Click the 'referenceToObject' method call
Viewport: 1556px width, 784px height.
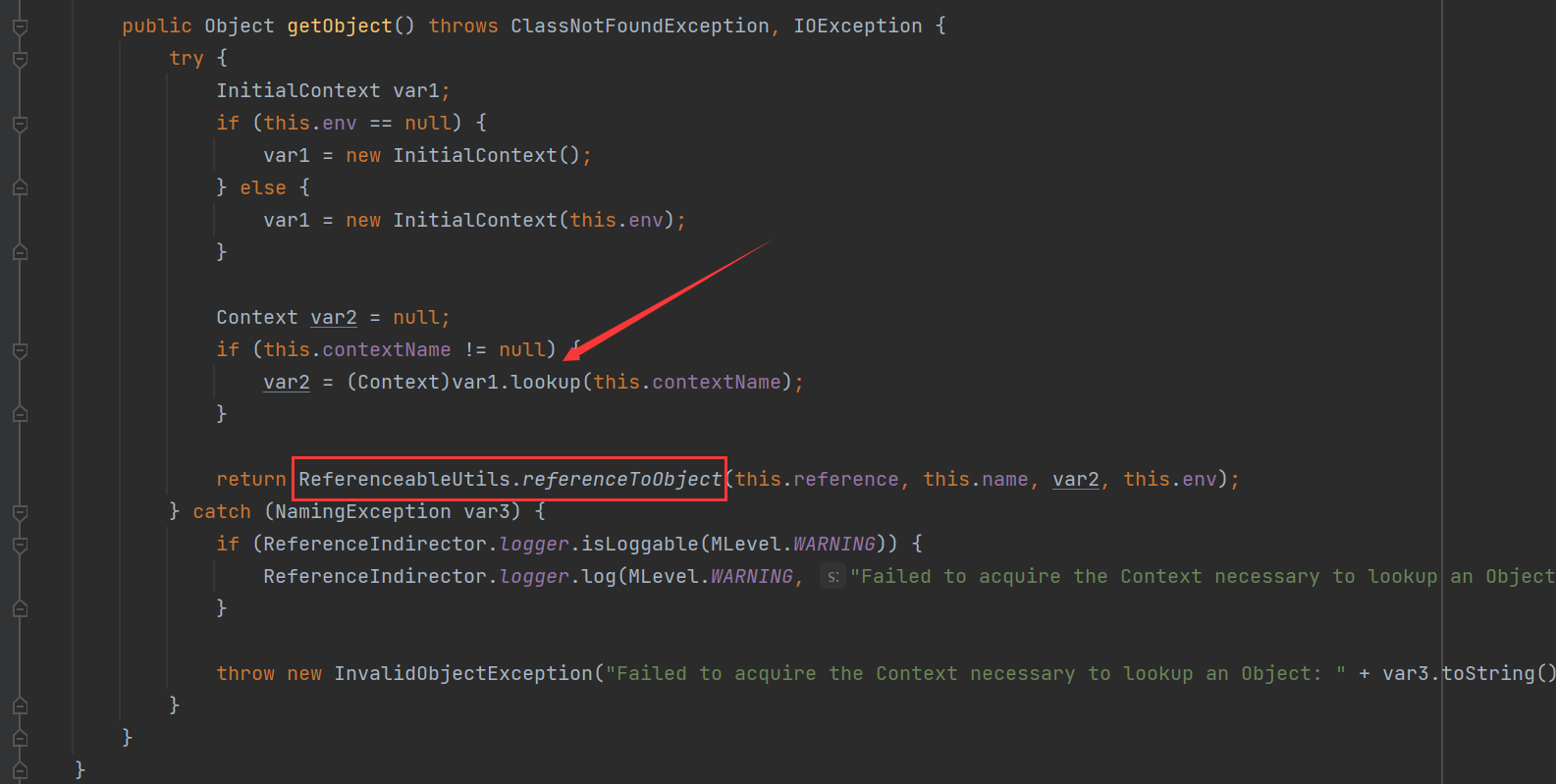[x=622, y=480]
